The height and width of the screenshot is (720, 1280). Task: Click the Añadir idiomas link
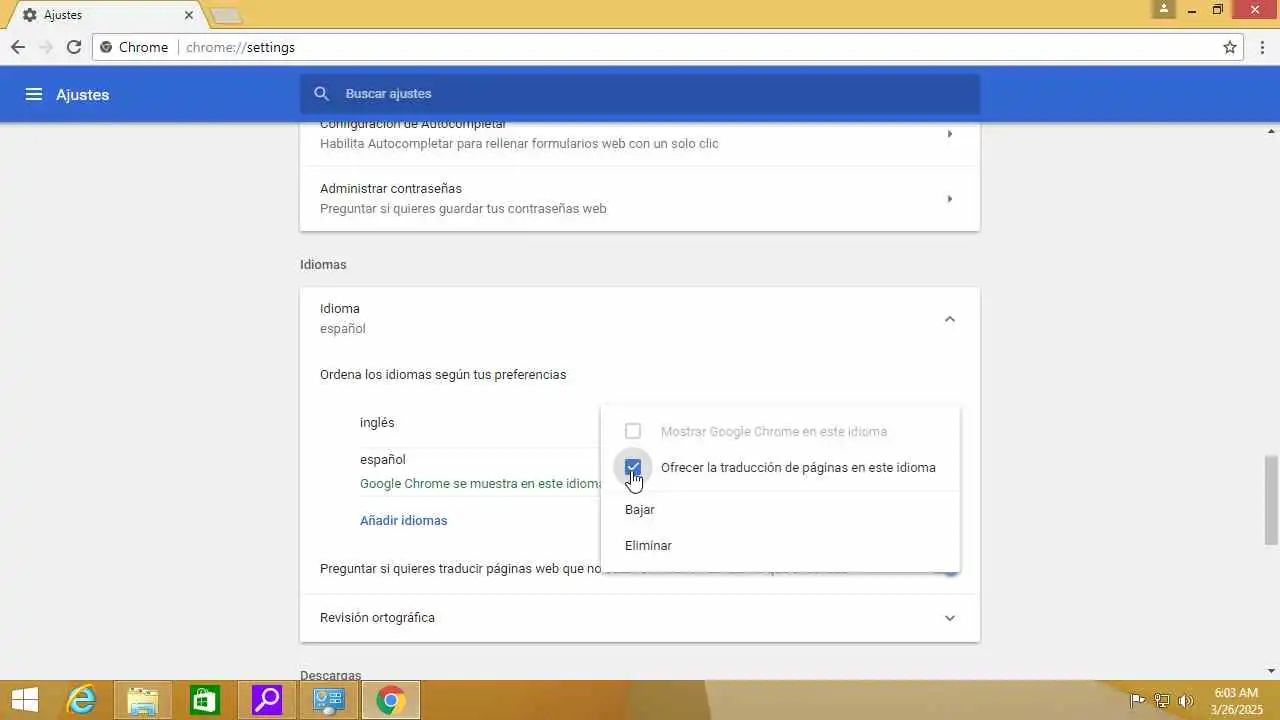[x=403, y=521]
